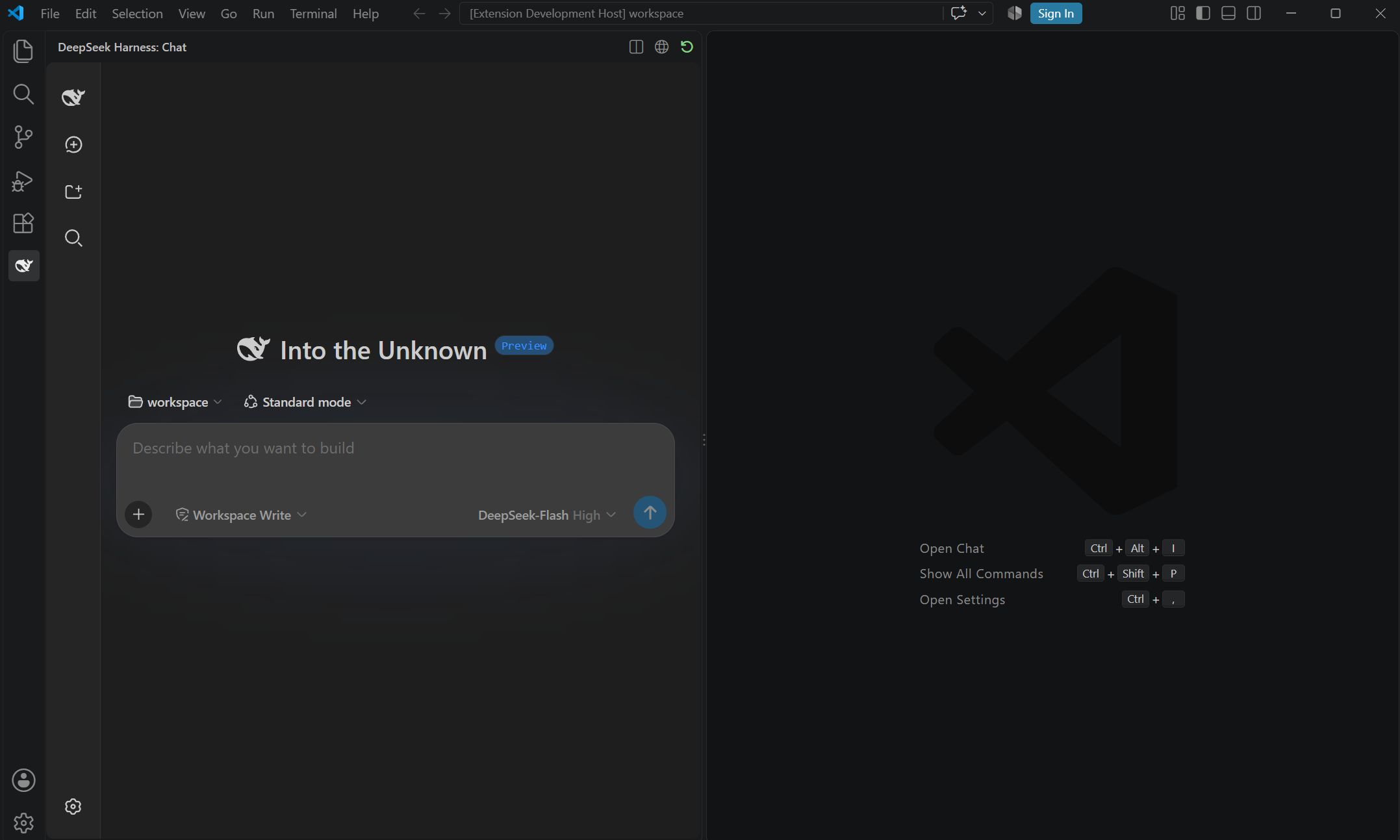Open Customize Layout button

(1178, 13)
